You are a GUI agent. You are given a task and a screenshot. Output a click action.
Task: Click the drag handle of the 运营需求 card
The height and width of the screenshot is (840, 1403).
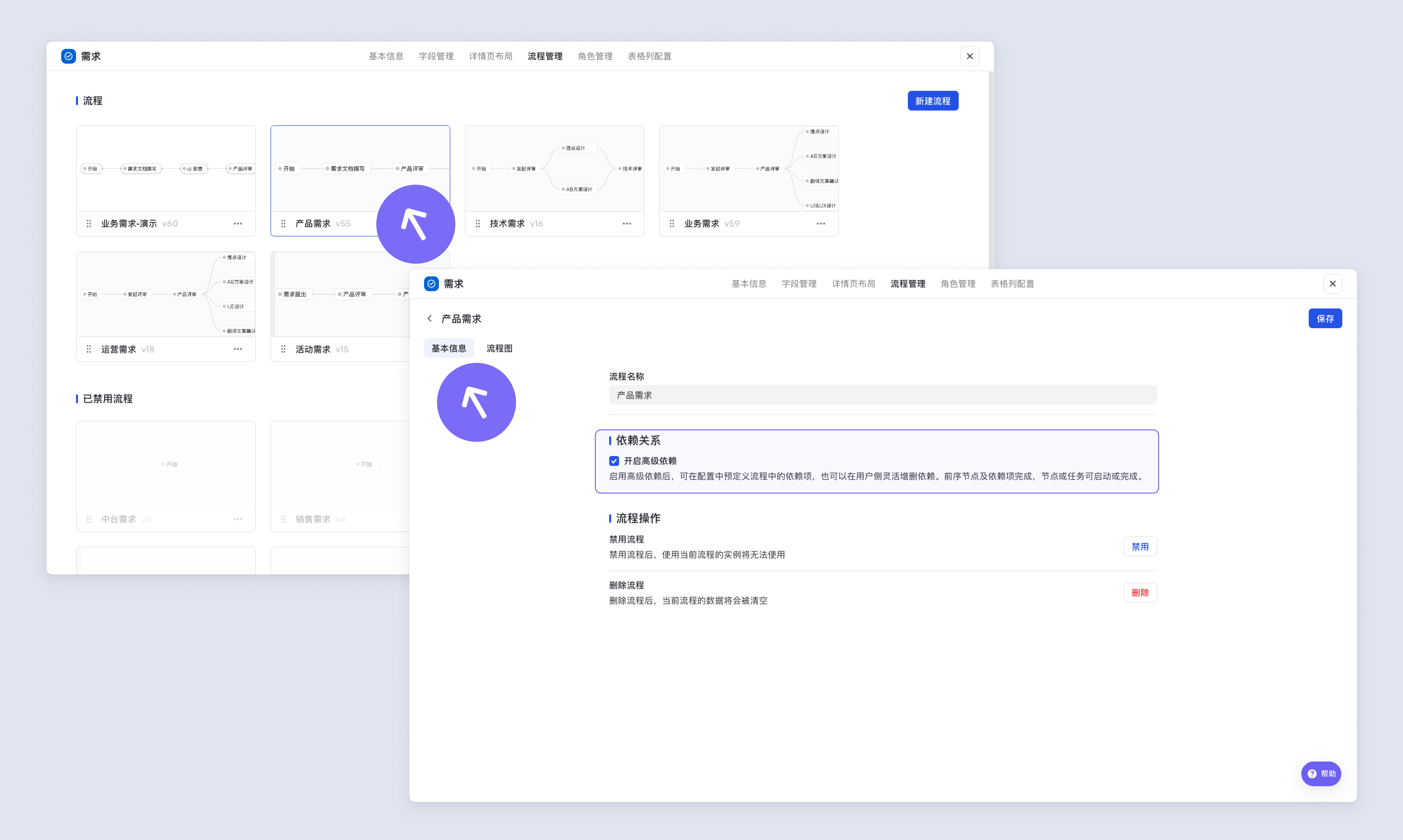click(89, 349)
